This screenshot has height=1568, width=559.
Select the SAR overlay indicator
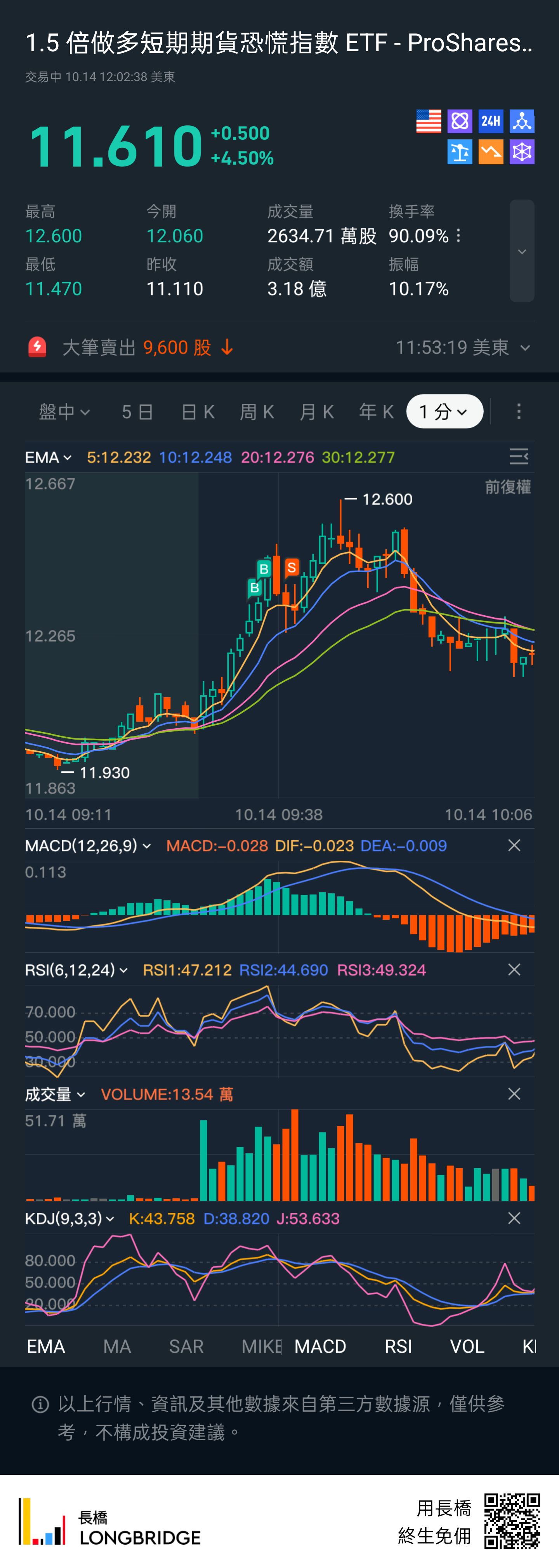coord(186,1346)
